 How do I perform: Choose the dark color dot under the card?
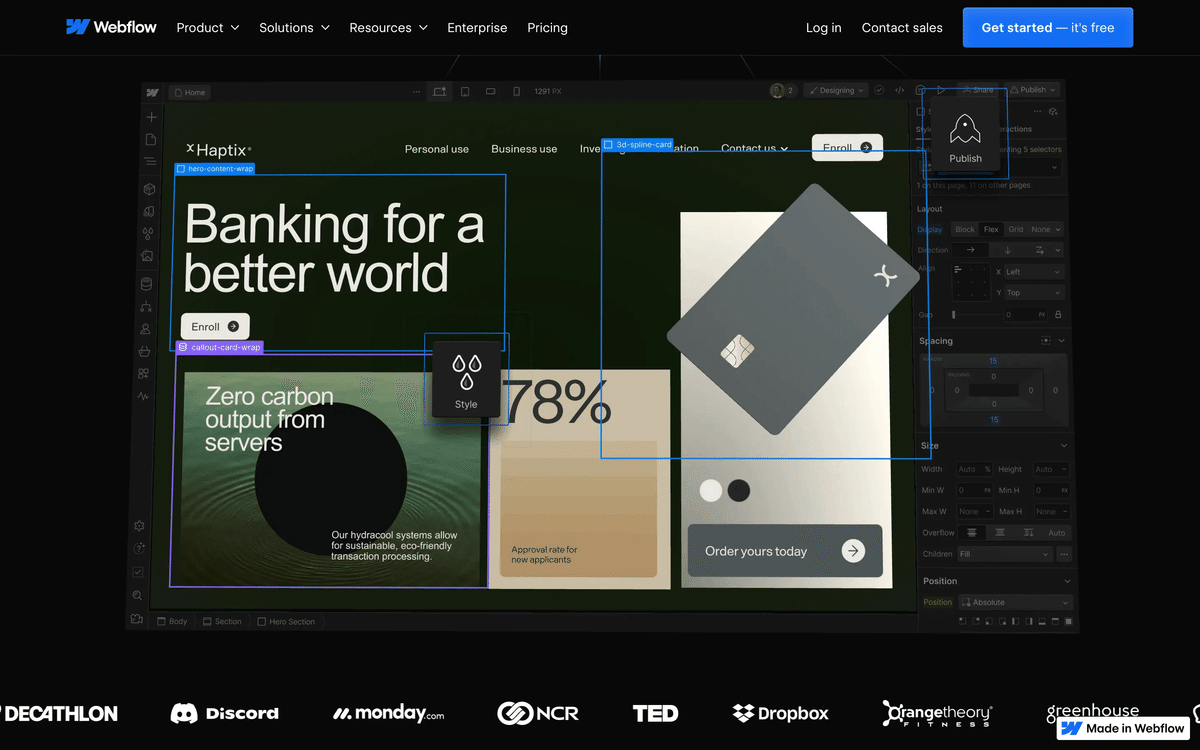(738, 490)
